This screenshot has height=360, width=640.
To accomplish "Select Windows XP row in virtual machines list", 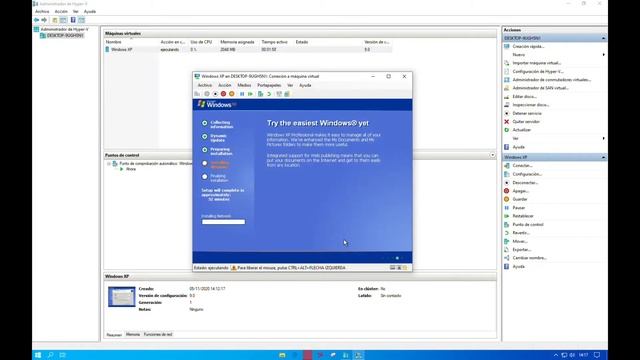I will coord(248,49).
